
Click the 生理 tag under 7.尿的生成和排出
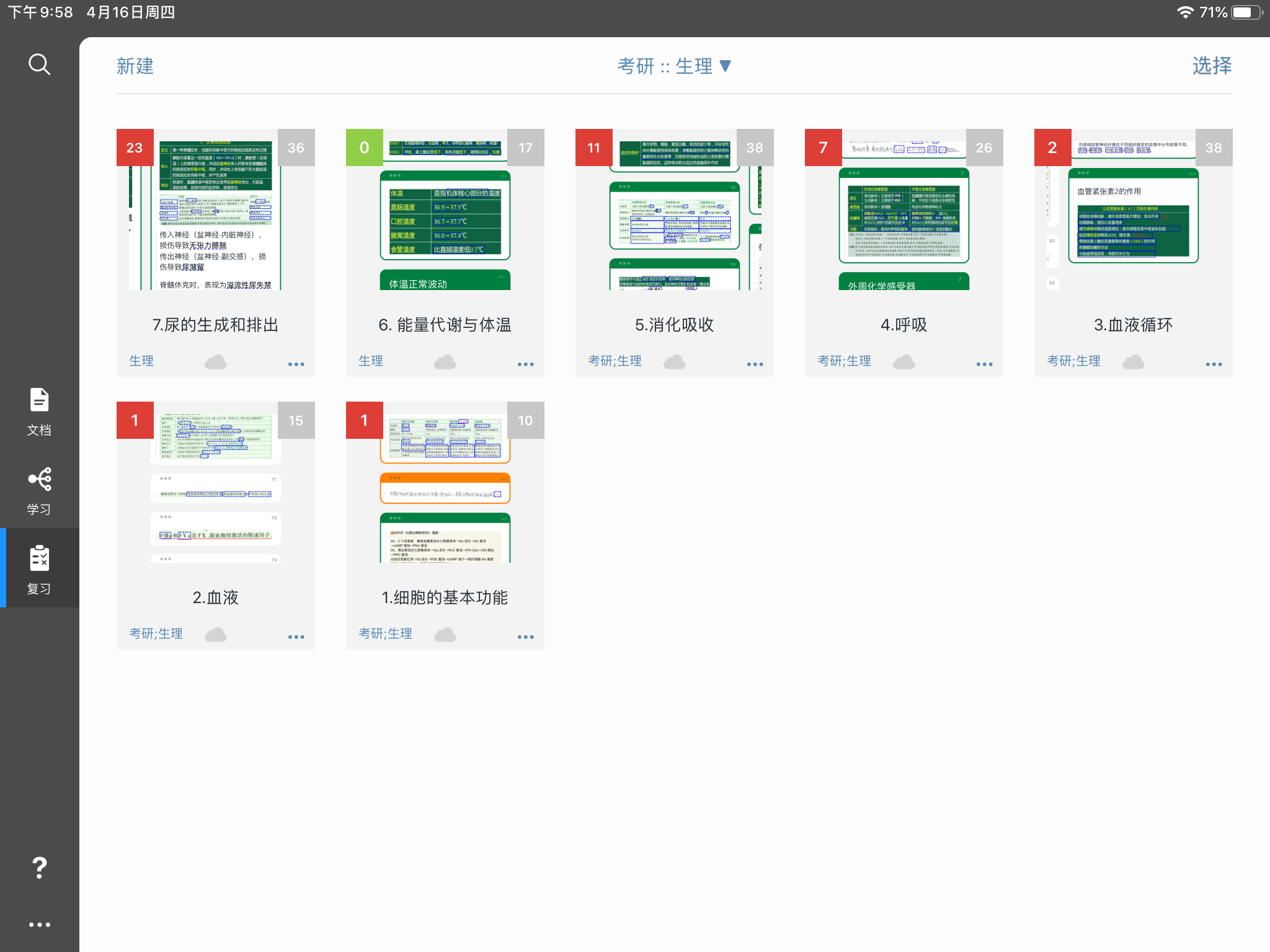pos(141,361)
